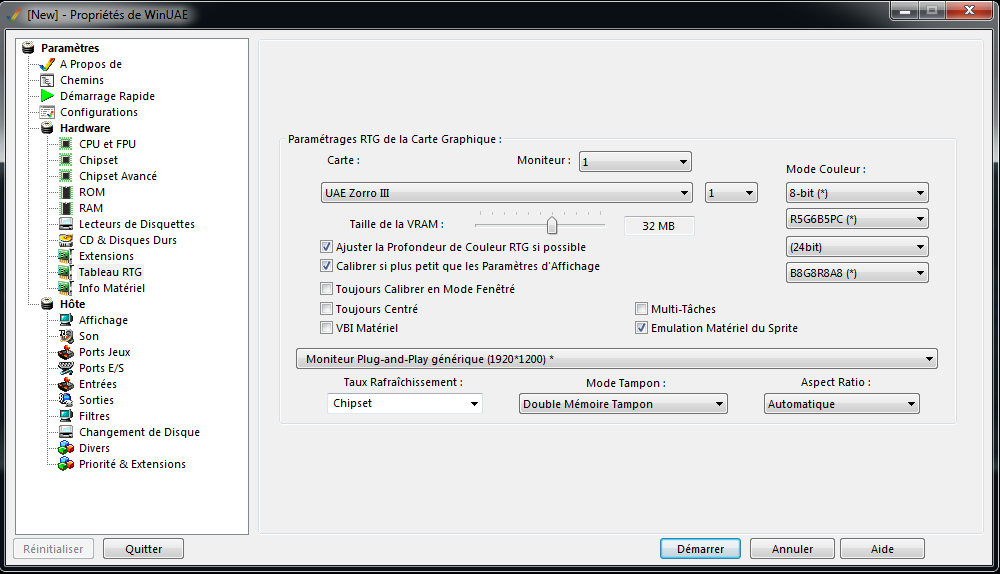This screenshot has width=1000, height=574.
Task: Click the green Démarrage Rapide arrow icon
Action: pos(47,96)
